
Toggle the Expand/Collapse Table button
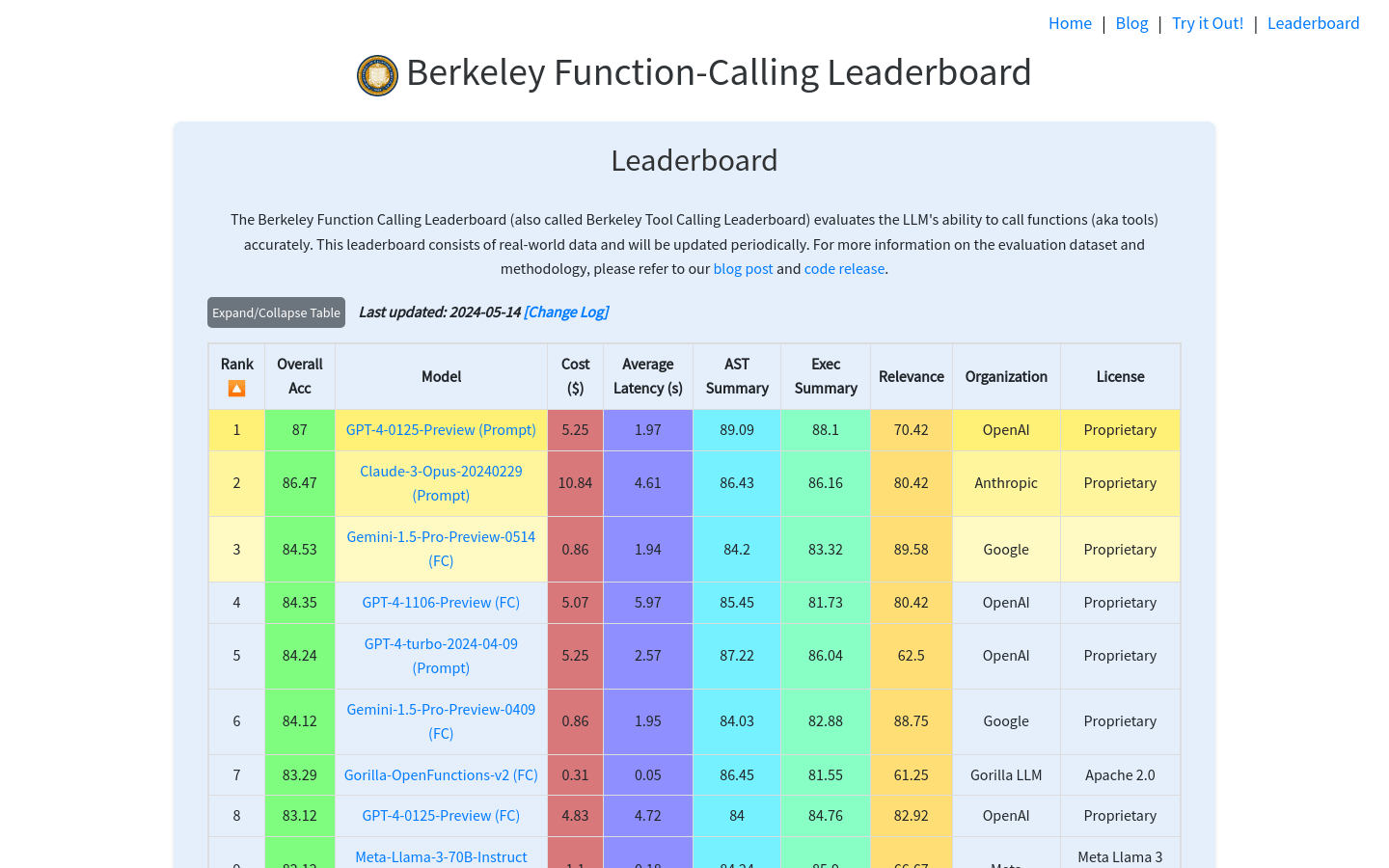click(x=276, y=312)
